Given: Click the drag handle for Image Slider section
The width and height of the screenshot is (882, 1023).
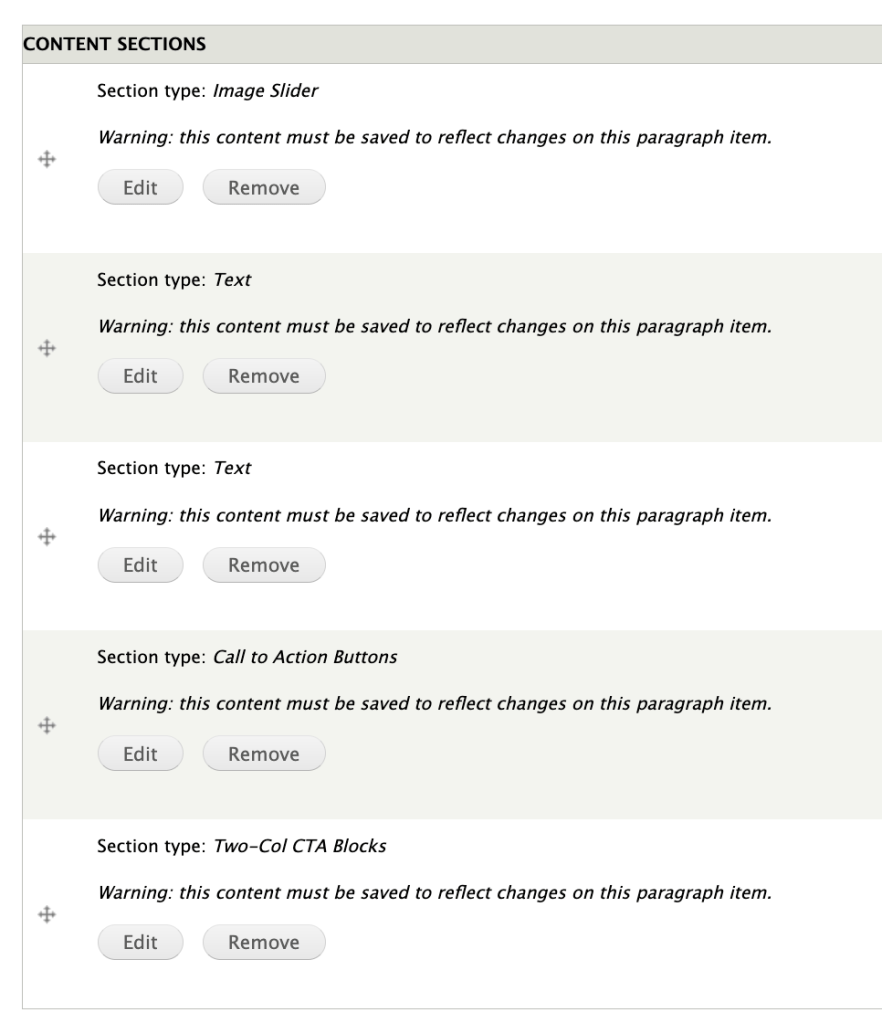Looking at the screenshot, I should [x=44, y=159].
